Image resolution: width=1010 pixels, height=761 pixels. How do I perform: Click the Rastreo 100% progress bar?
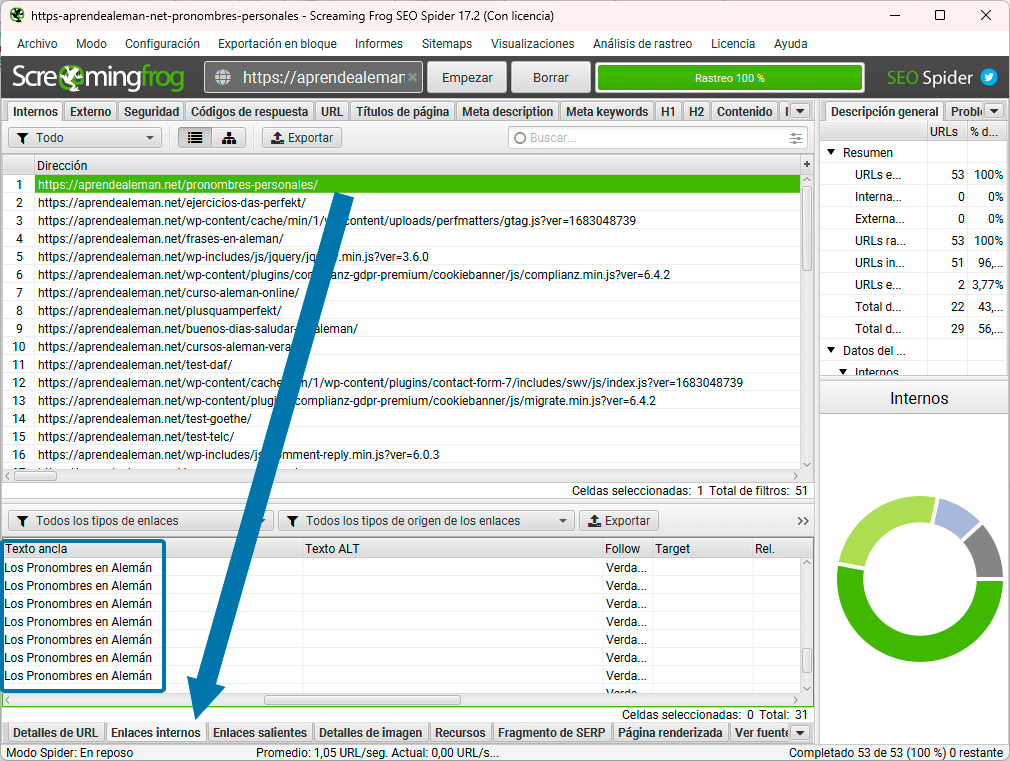[x=729, y=78]
